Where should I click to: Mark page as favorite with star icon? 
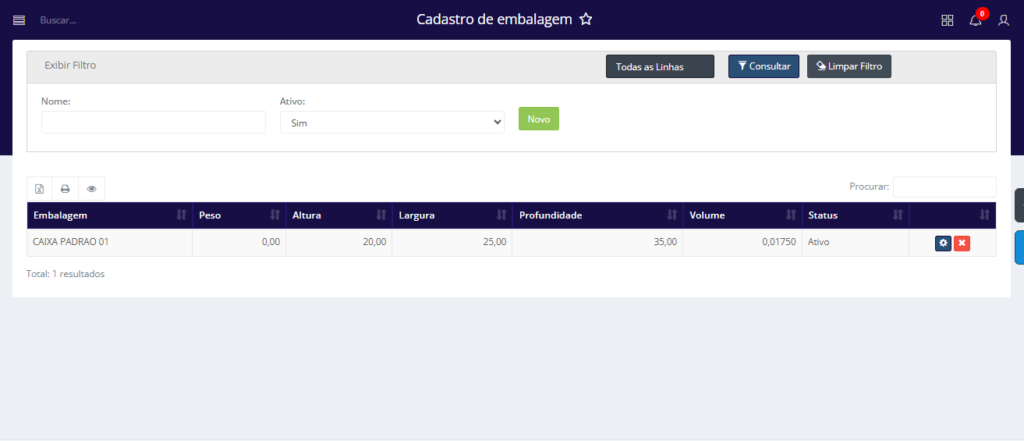pyautogui.click(x=586, y=20)
